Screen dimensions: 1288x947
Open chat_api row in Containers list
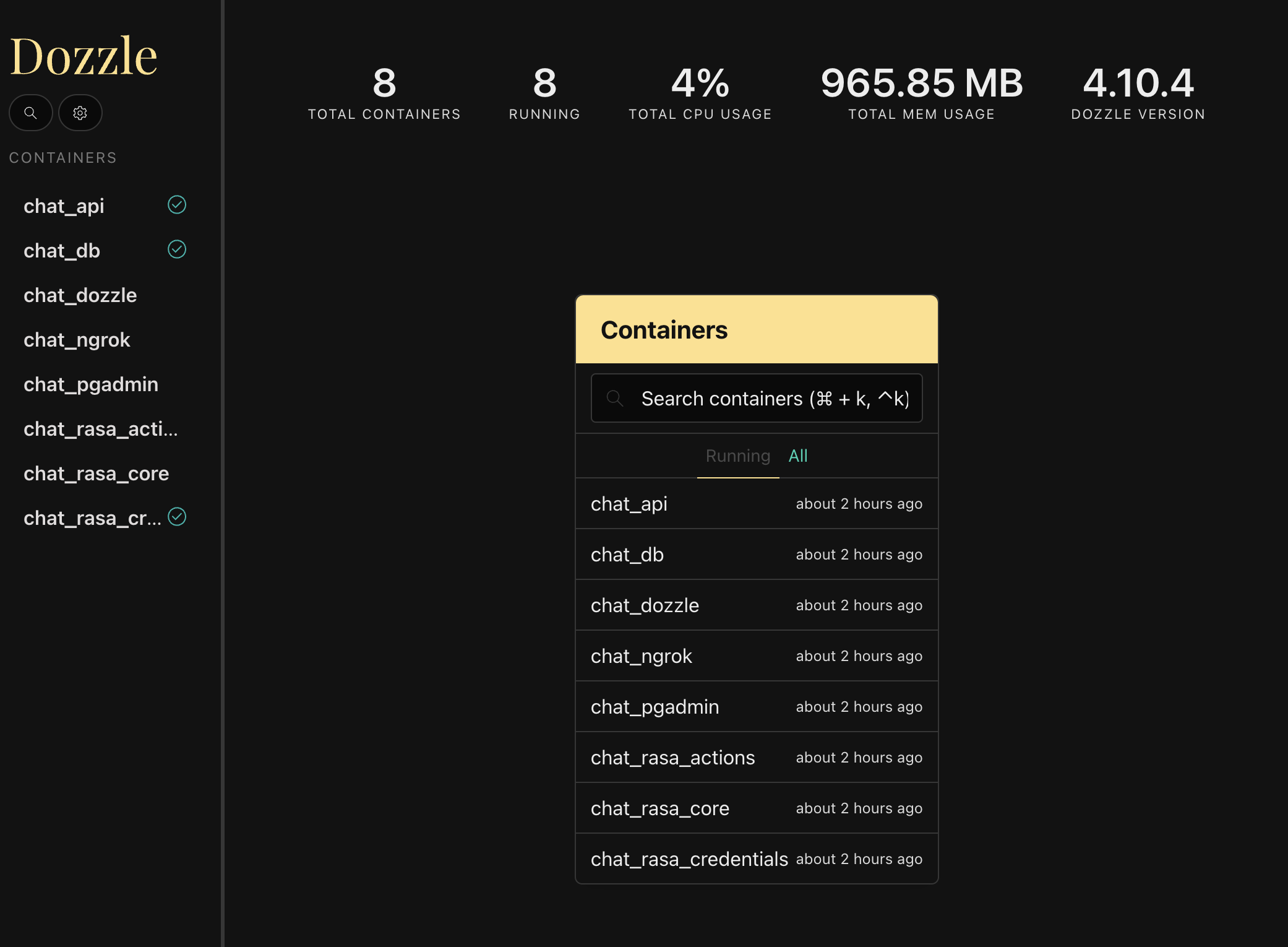pos(756,504)
